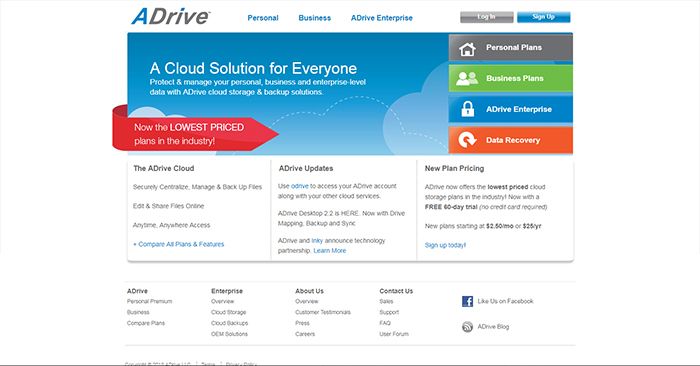Select the Data Recovery label
This screenshot has width=700, height=366.
pyautogui.click(x=513, y=140)
